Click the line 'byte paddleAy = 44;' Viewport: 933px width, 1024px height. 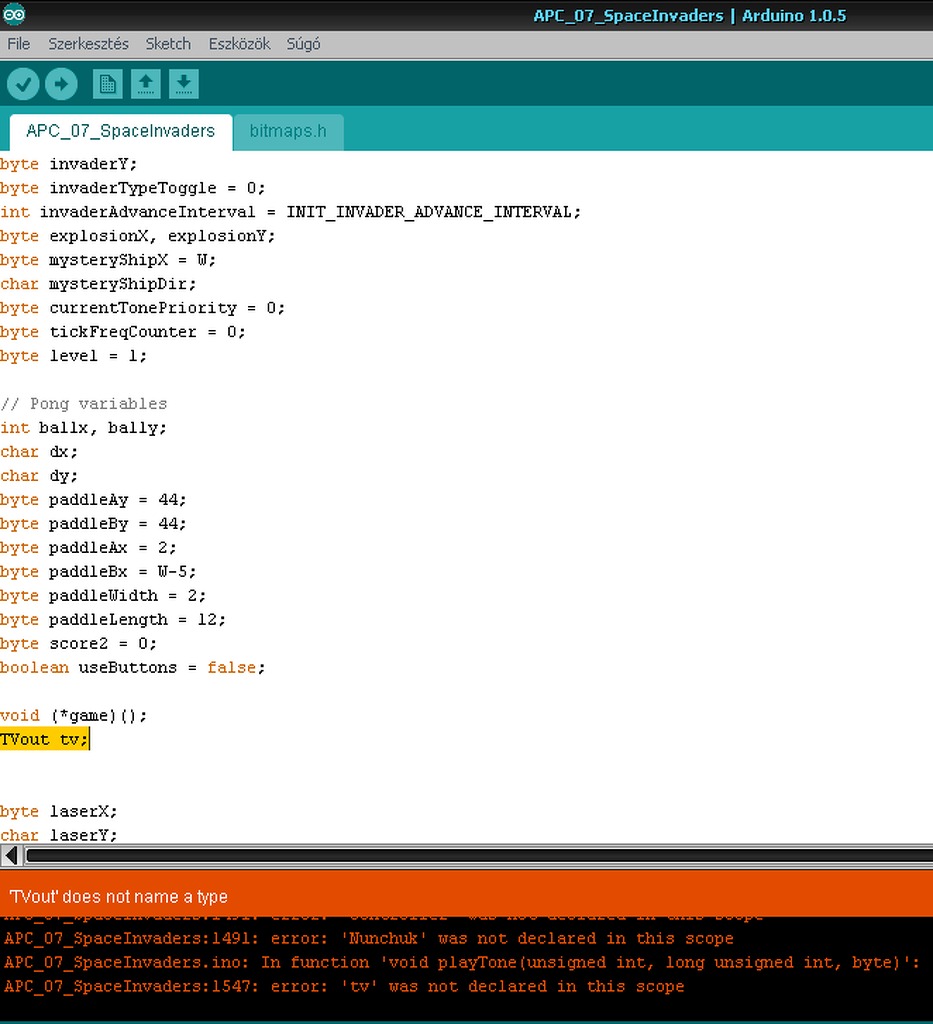pos(93,500)
